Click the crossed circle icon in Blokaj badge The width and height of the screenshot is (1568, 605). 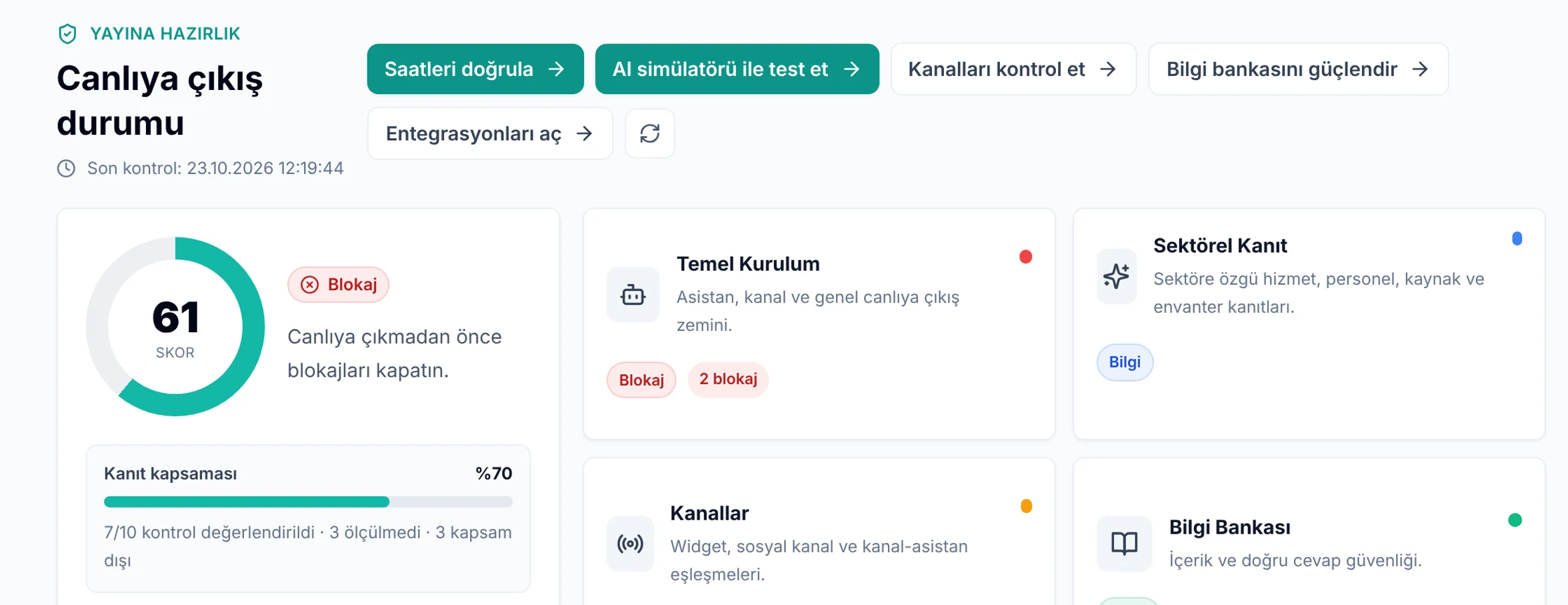point(309,285)
